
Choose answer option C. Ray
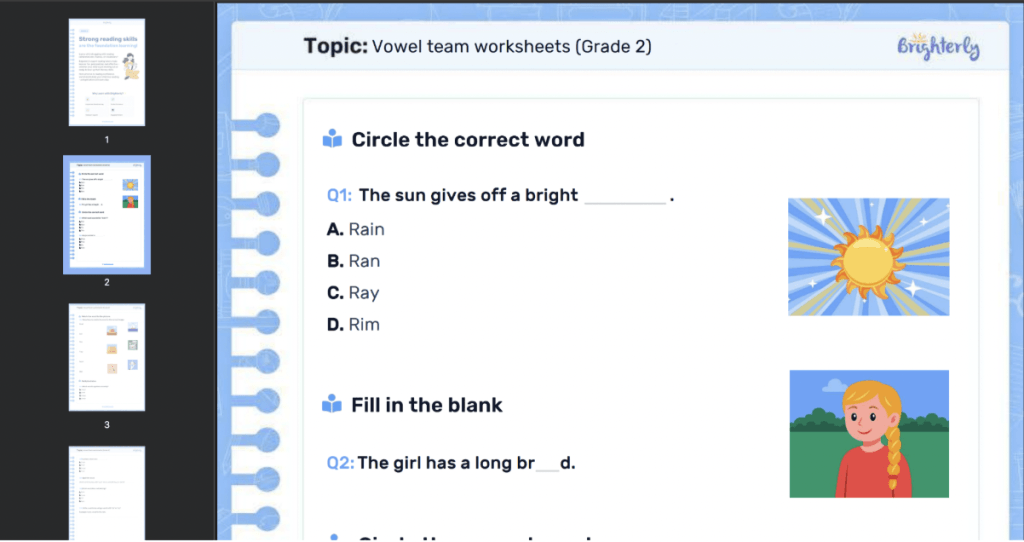tap(353, 293)
